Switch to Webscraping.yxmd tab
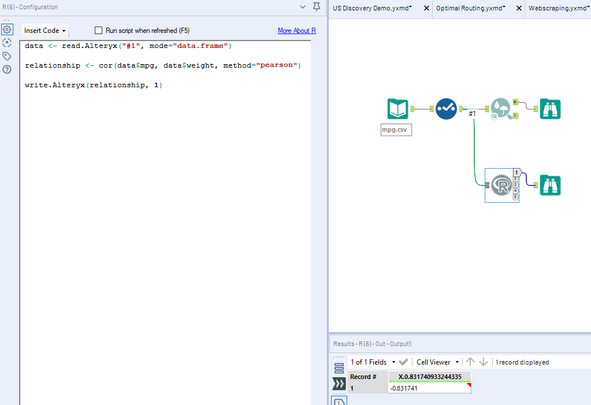This screenshot has width=591, height=405. pos(559,8)
